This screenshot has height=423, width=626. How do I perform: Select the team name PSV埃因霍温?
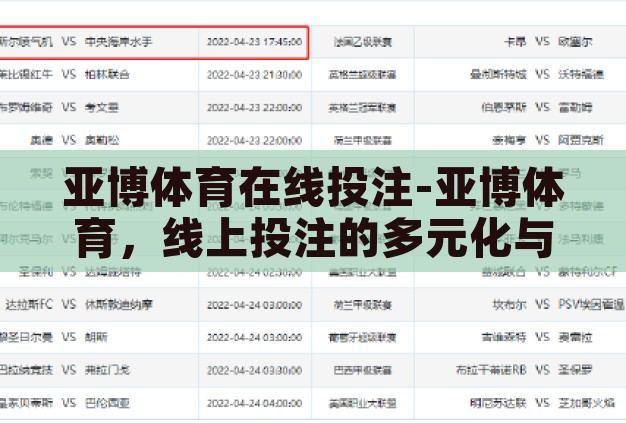(x=591, y=304)
